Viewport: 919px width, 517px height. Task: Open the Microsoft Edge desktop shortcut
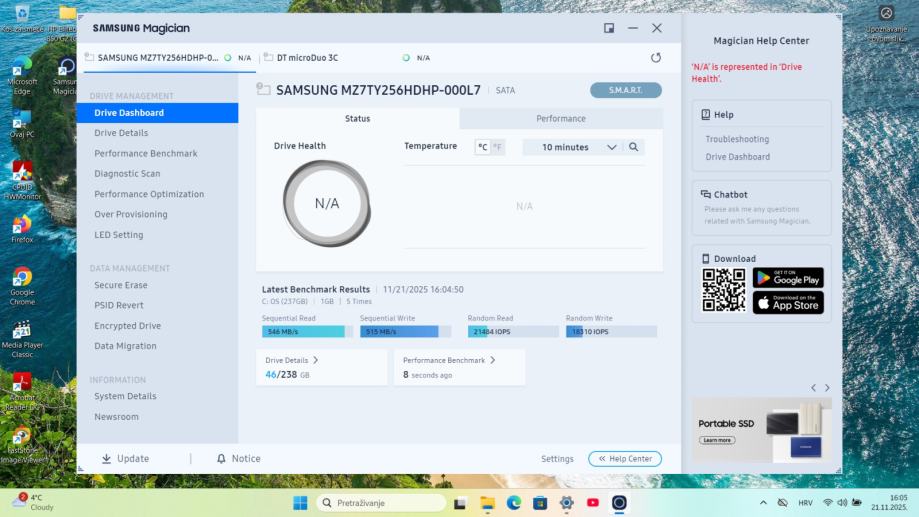(22, 77)
